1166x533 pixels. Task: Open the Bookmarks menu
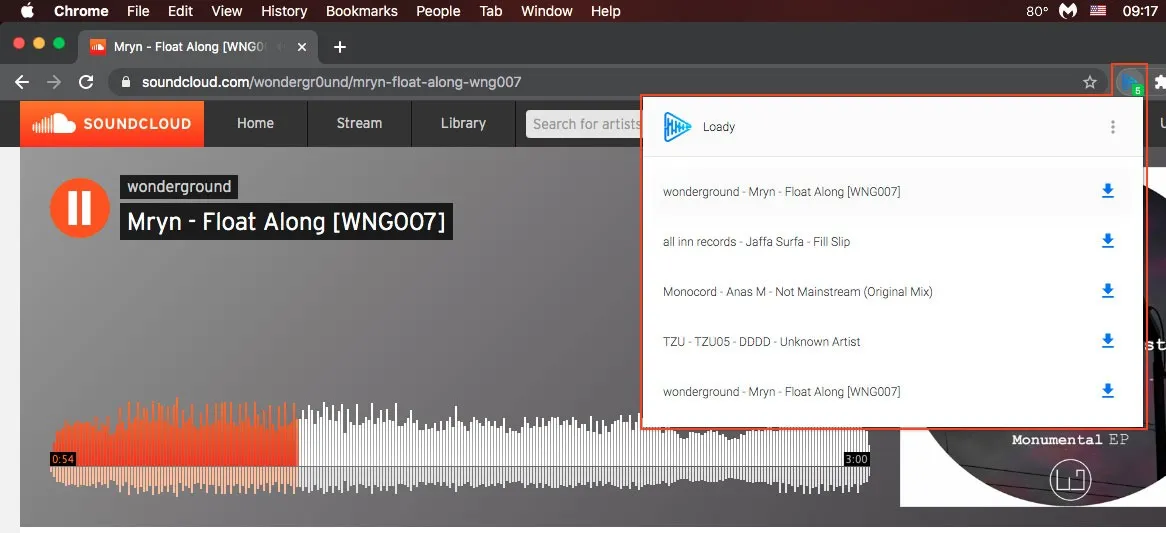click(x=361, y=11)
